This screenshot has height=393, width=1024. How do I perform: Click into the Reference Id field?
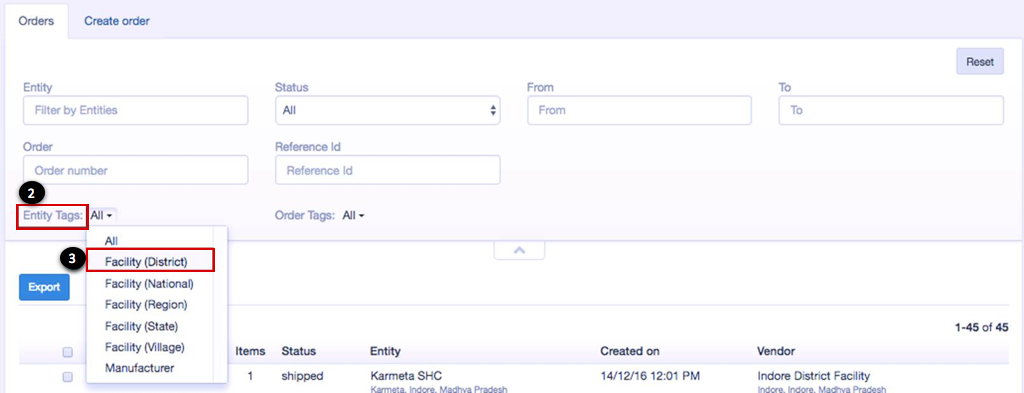tap(388, 170)
